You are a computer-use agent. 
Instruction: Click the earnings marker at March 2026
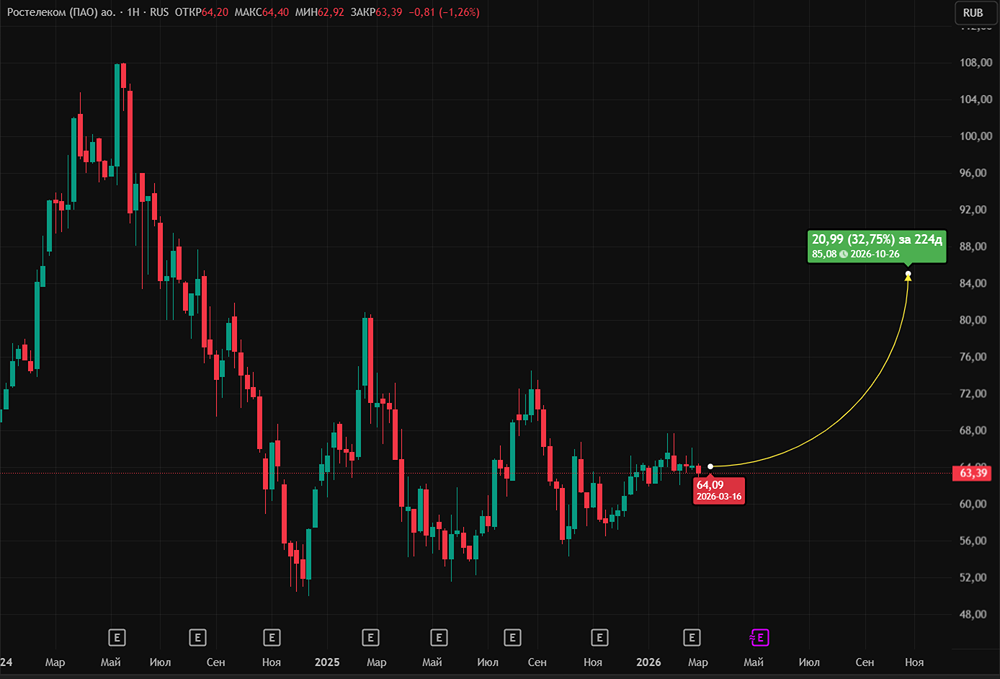pos(692,638)
